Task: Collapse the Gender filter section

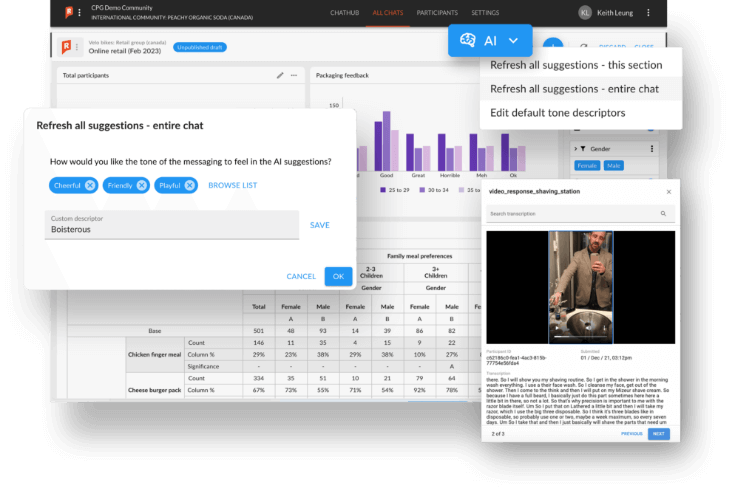Action: click(578, 149)
